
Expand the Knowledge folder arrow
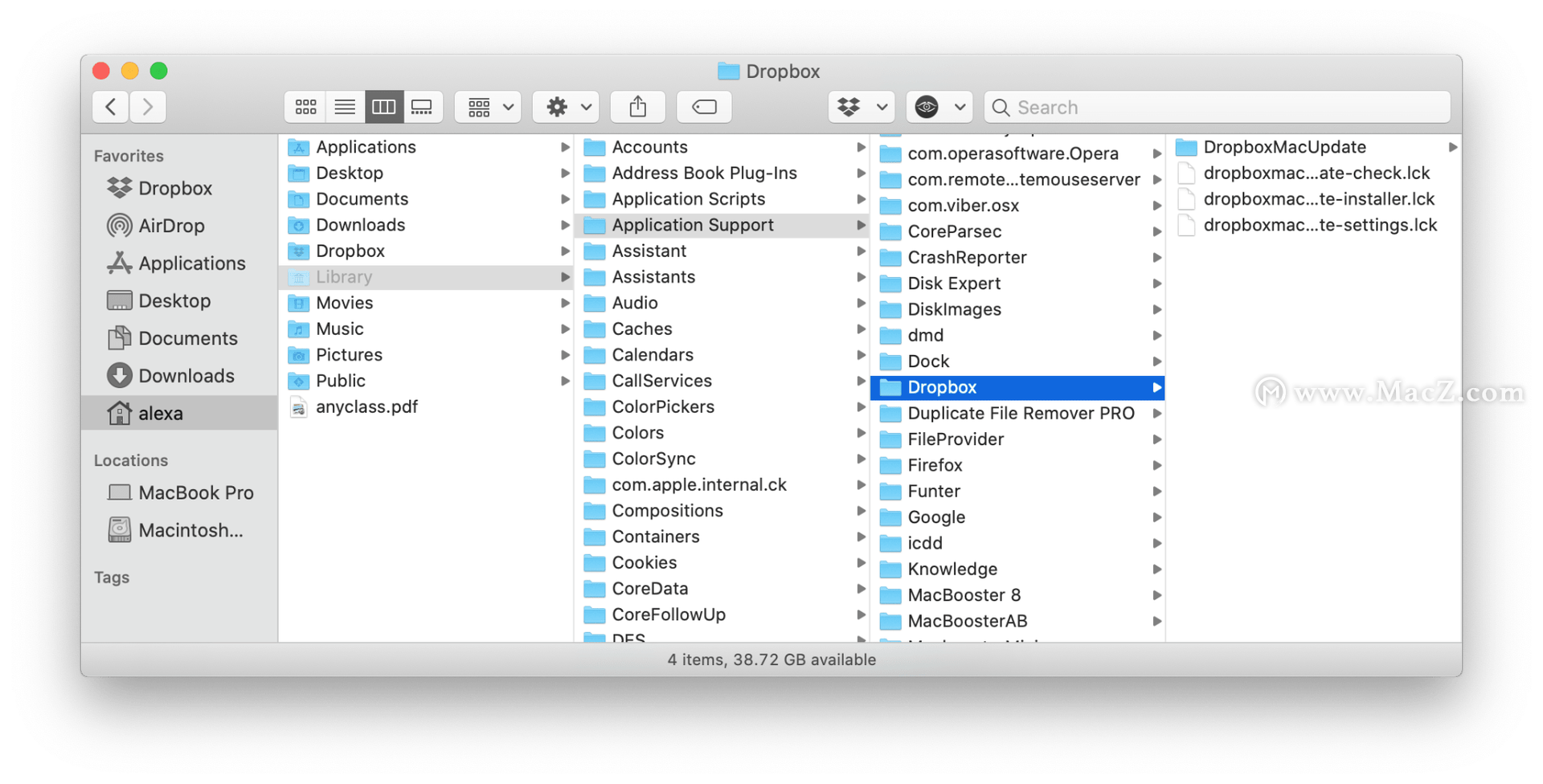[1156, 569]
